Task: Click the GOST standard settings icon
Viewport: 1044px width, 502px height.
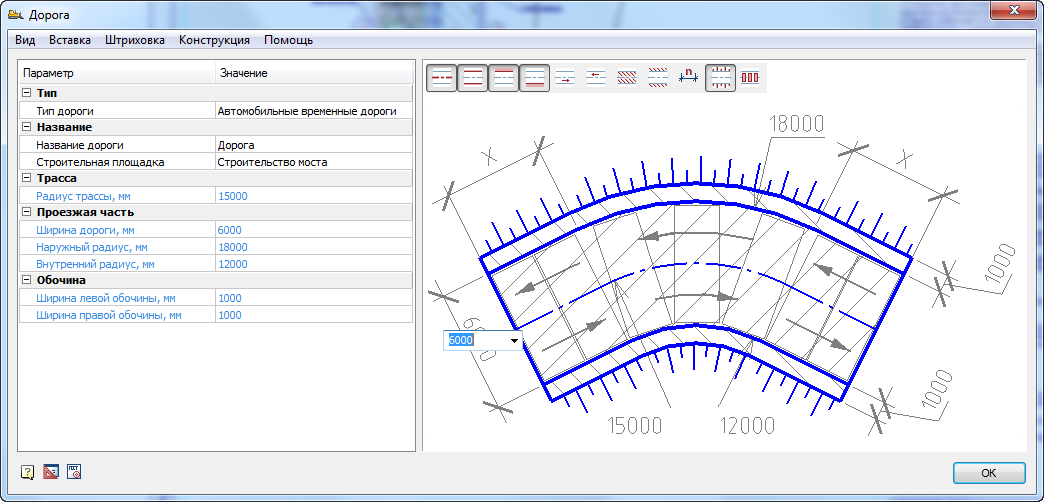Action: (74, 473)
